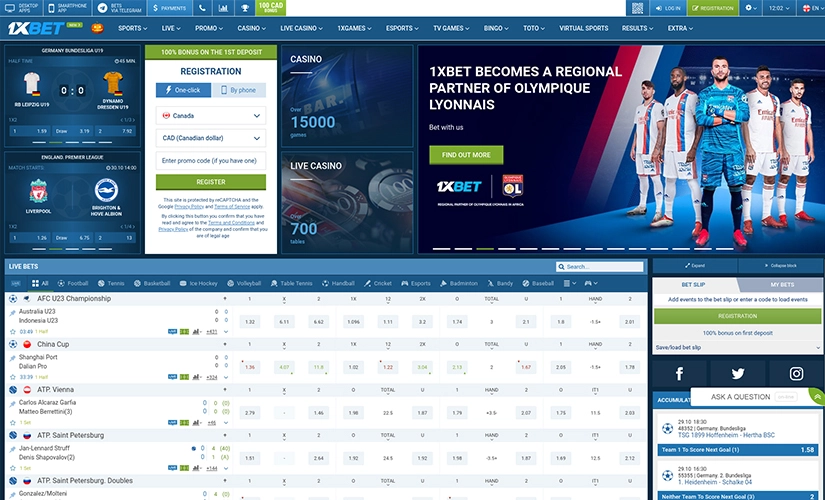
Task: Open the Esports menu
Action: tap(402, 28)
